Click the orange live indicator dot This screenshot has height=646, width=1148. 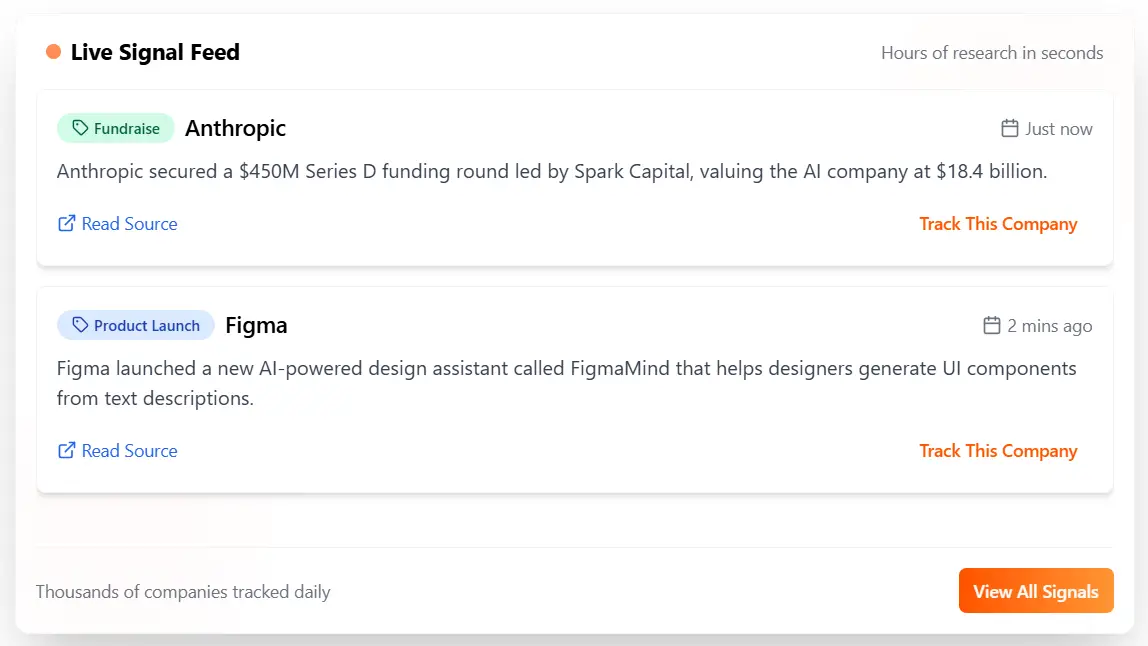pos(54,52)
